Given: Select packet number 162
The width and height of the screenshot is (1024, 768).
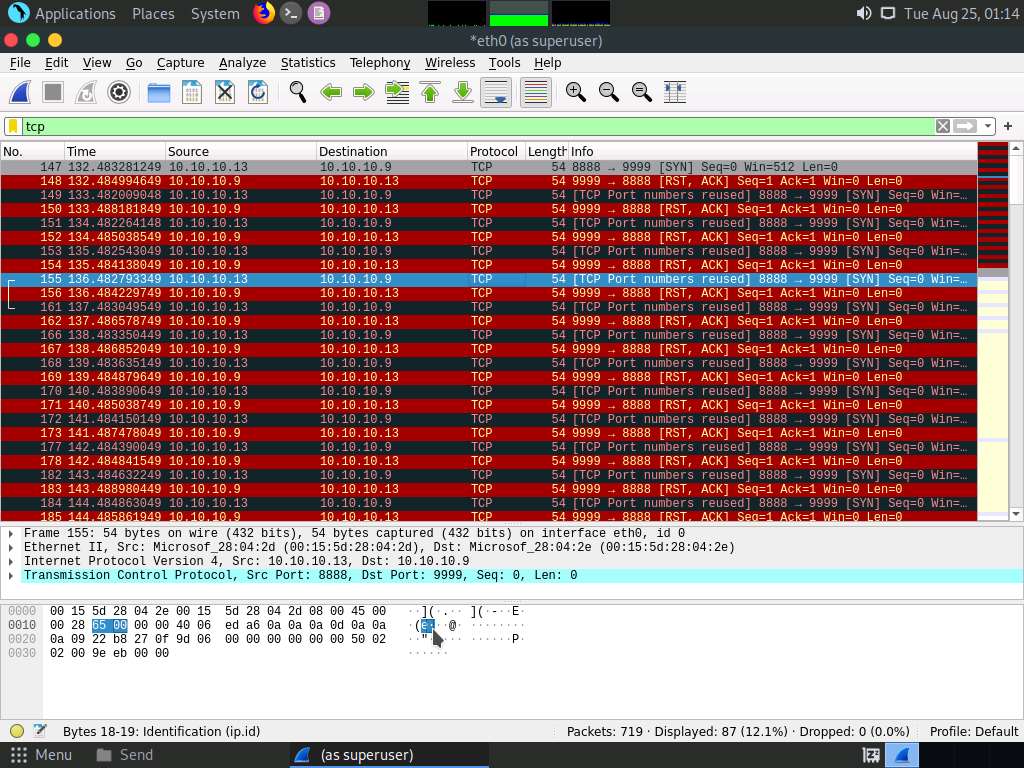Looking at the screenshot, I should point(488,321).
